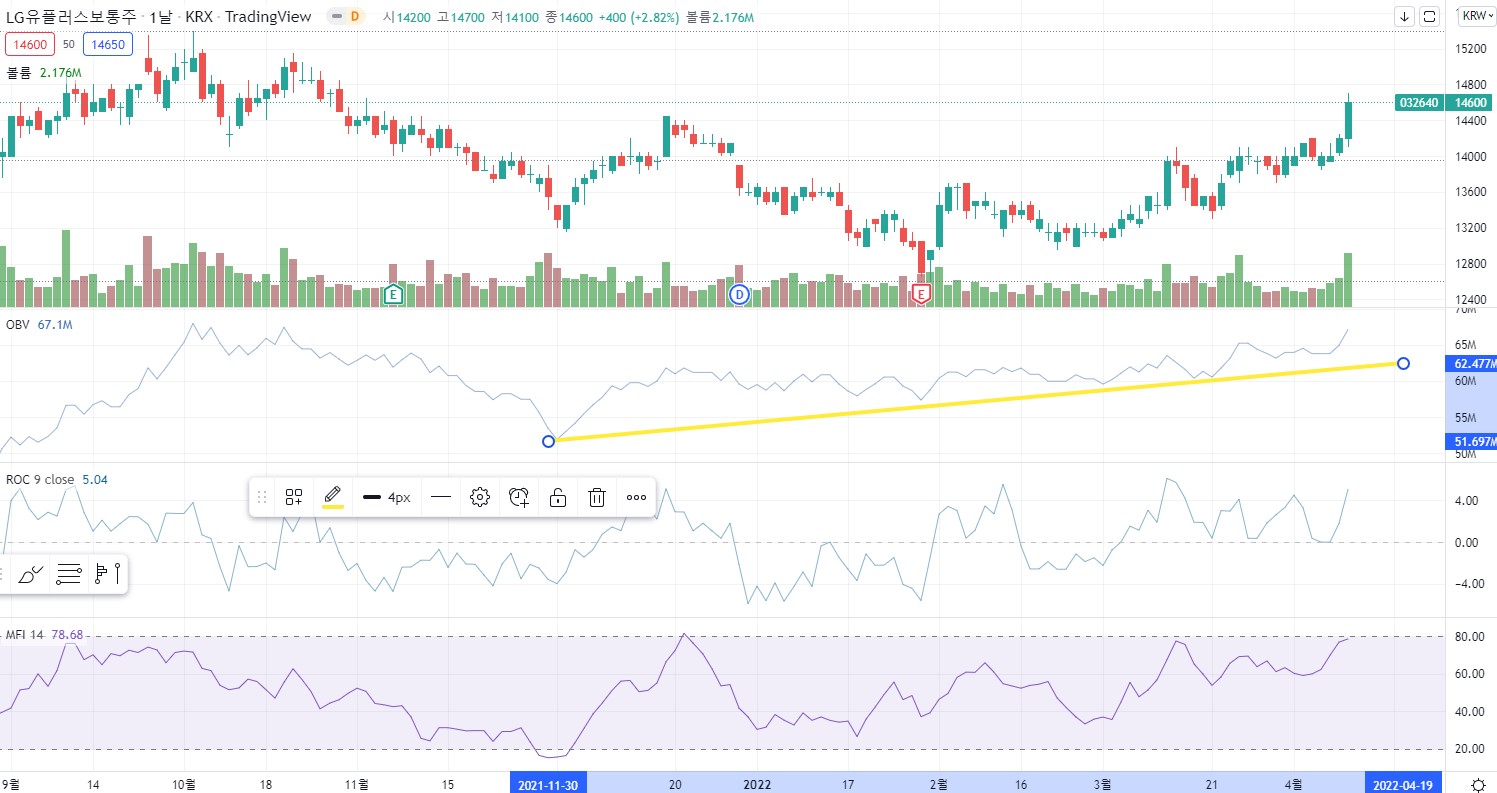Viewport: 1497px width, 793px height.
Task: Click the trend line start anchor point
Action: point(548,441)
